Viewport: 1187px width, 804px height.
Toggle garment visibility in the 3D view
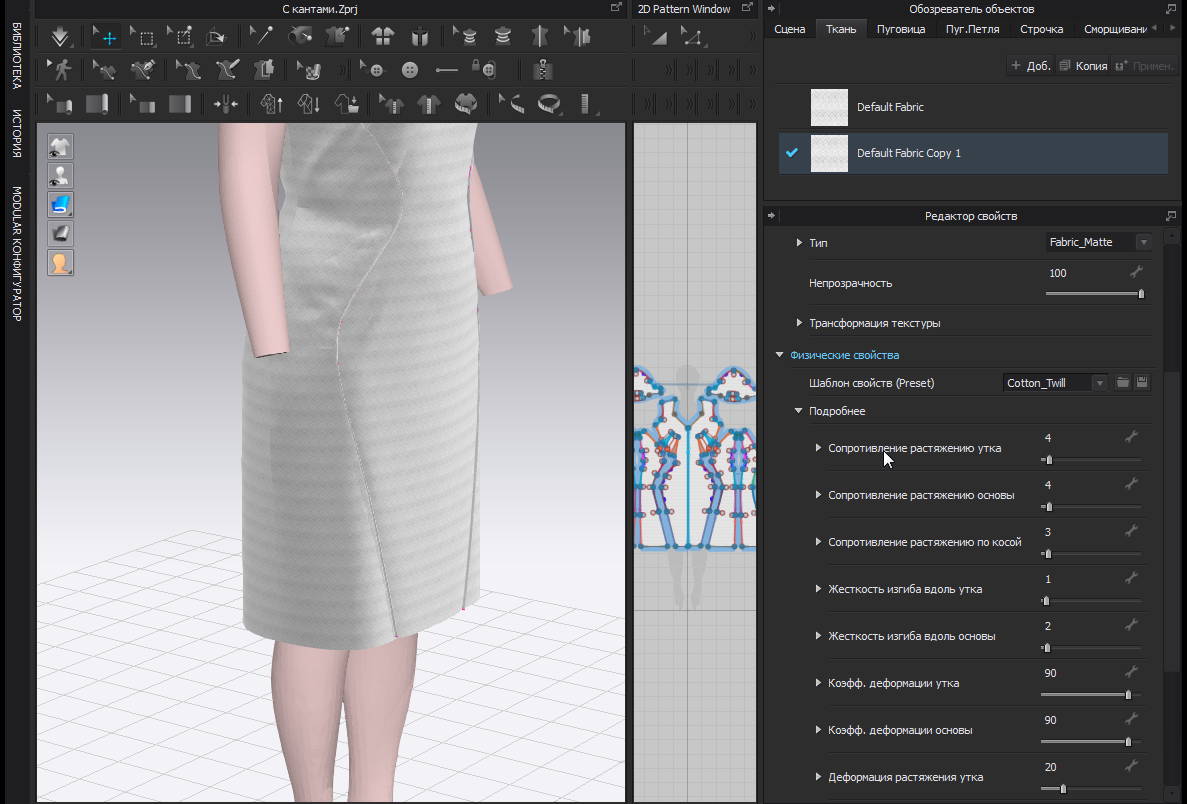60,147
